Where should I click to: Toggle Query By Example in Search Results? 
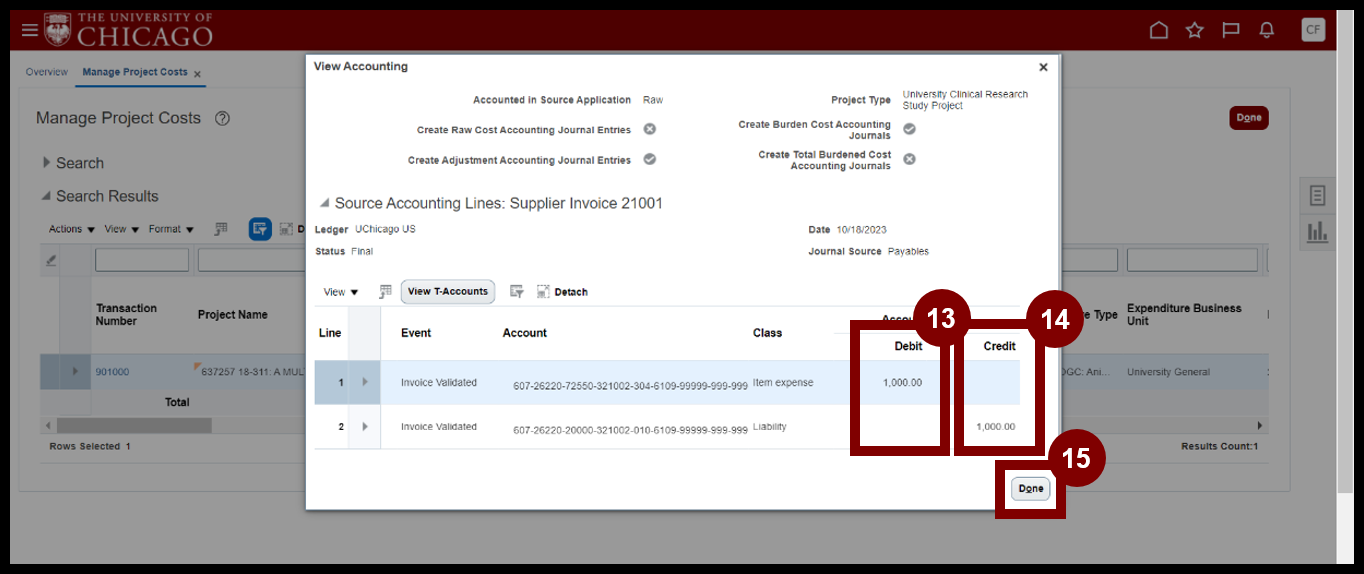(260, 229)
